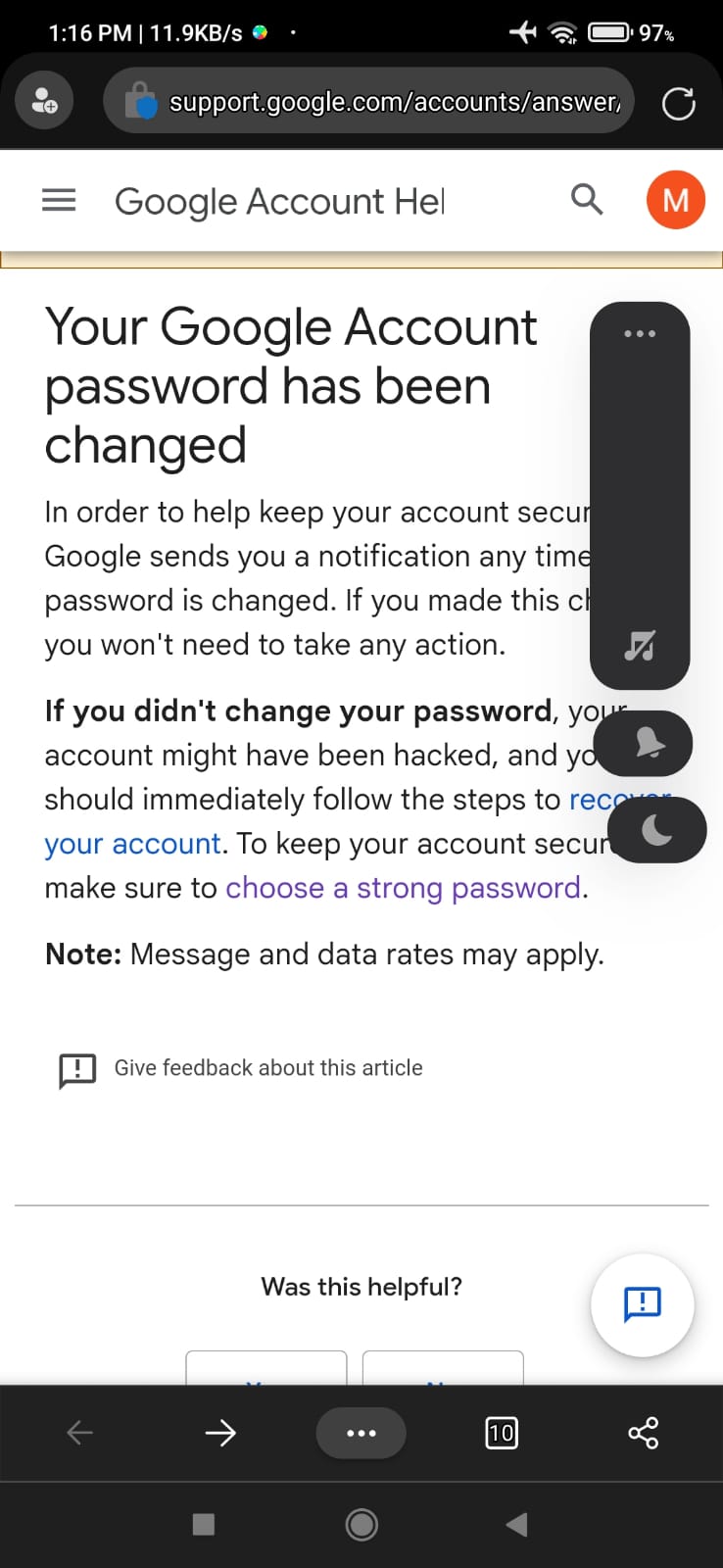Screen dimensions: 723x1568
Task: Open the hamburger navigation menu
Action: [x=59, y=201]
